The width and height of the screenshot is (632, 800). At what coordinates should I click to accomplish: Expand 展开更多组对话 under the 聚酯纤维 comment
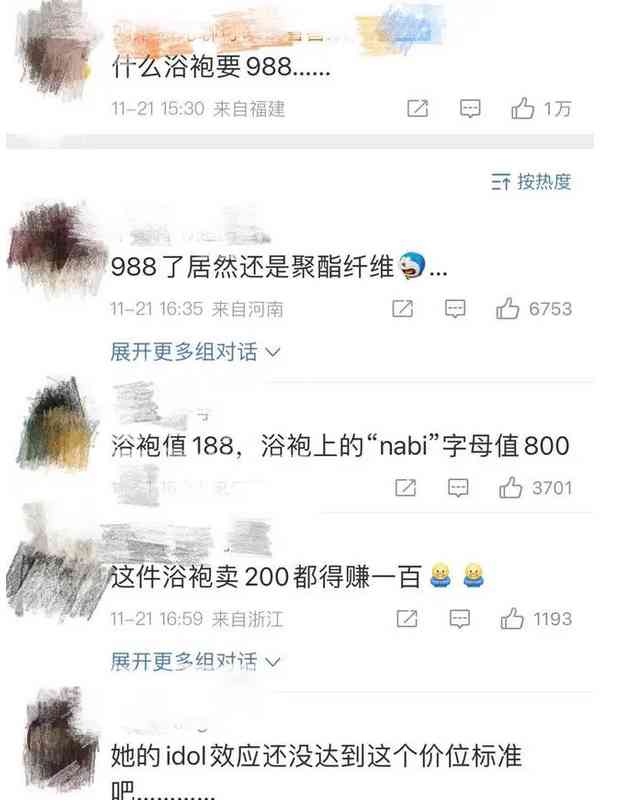pos(195,352)
